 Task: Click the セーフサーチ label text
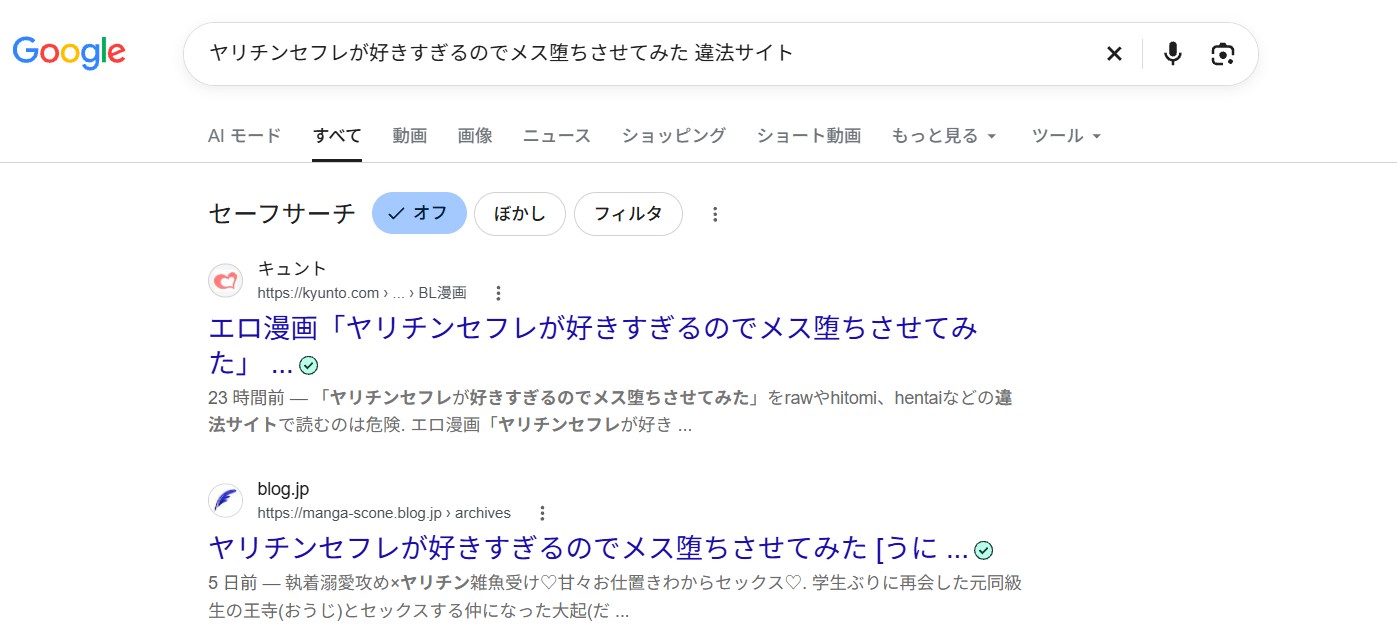pyautogui.click(x=282, y=214)
